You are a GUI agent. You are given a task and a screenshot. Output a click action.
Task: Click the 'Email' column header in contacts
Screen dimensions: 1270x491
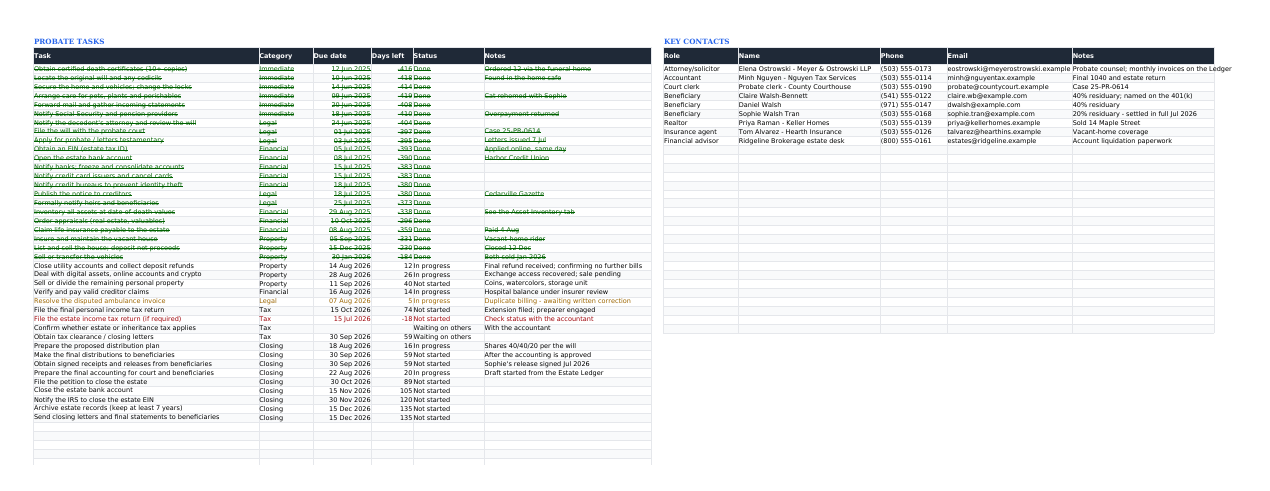[x=1009, y=56]
